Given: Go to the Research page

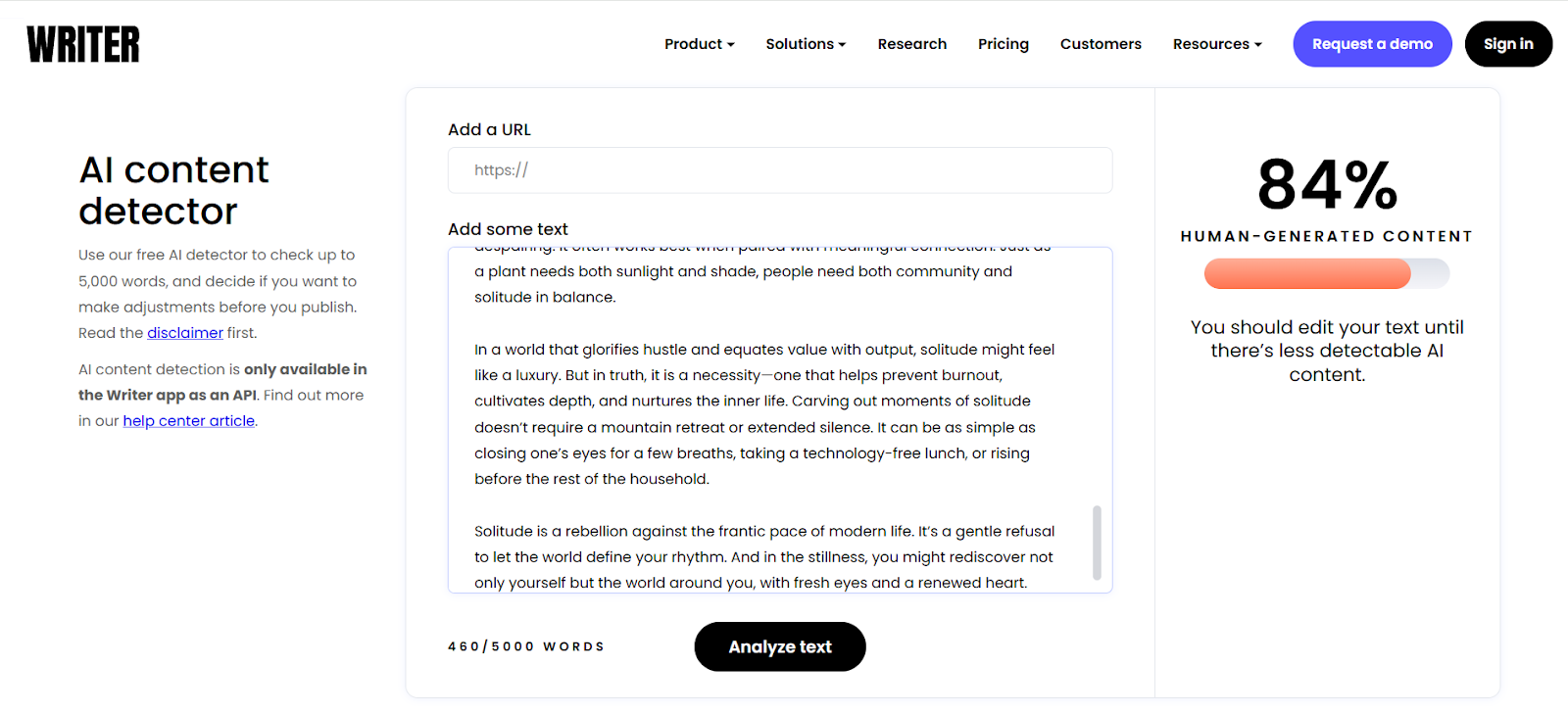Looking at the screenshot, I should [x=911, y=44].
